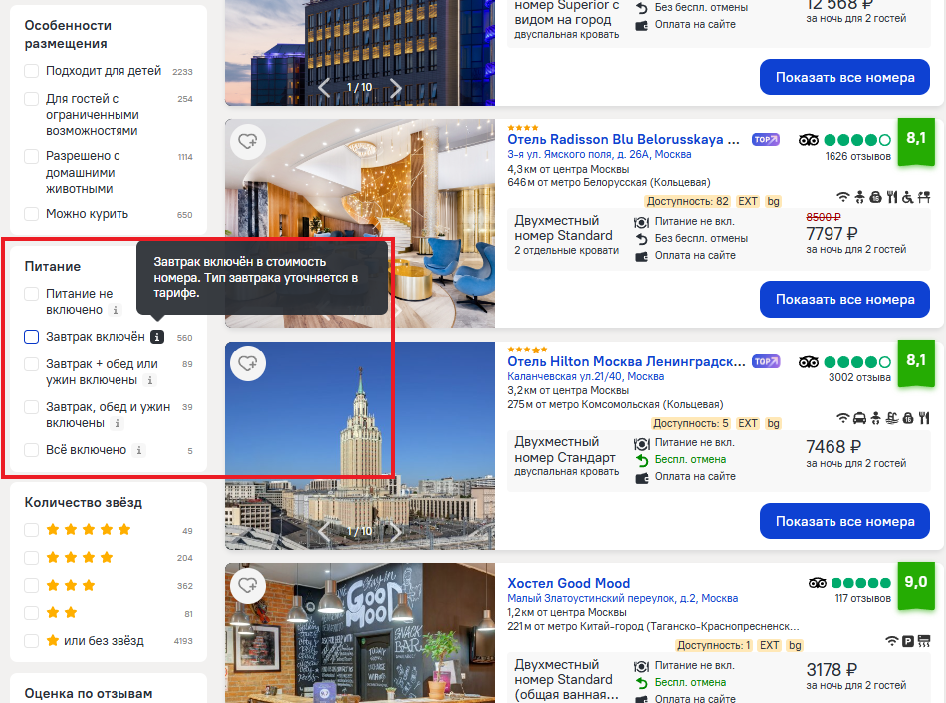Click car transfer amenity icon on Hilton listing

pos(859,418)
